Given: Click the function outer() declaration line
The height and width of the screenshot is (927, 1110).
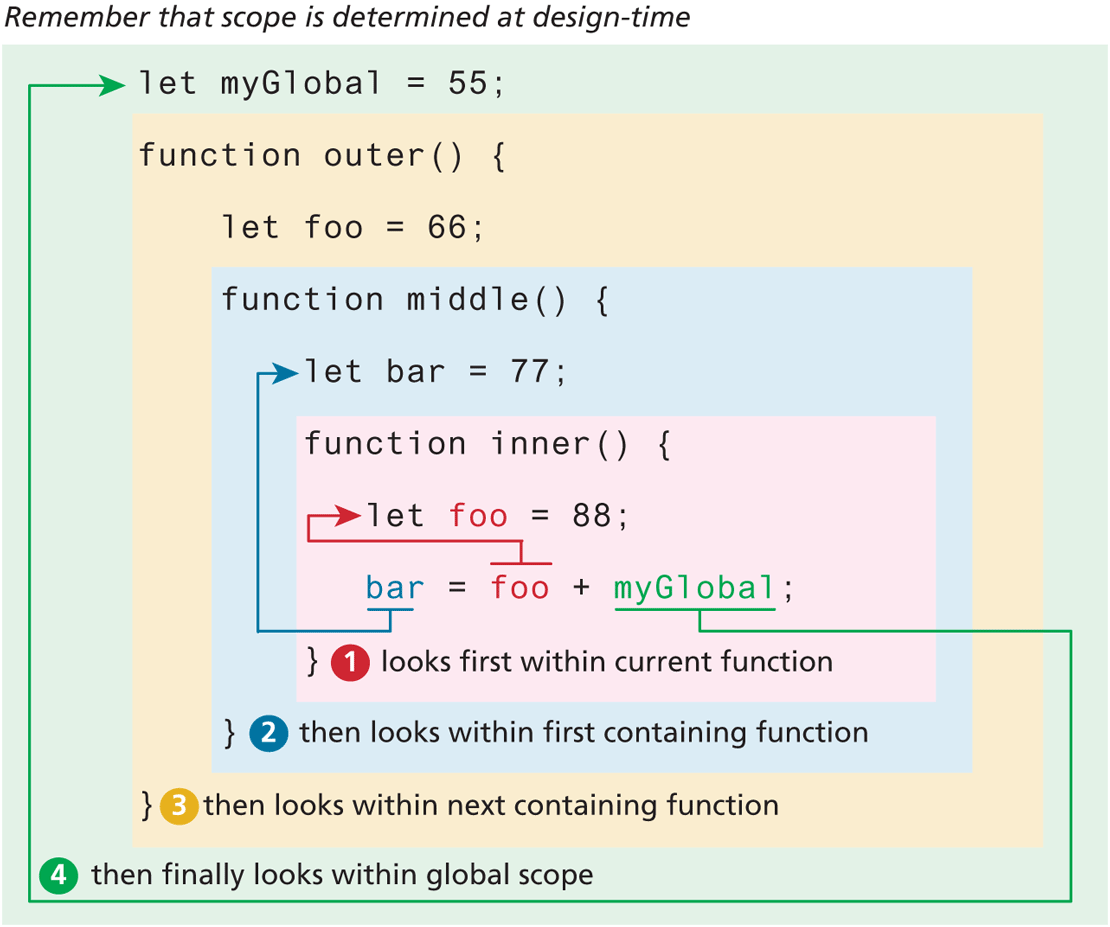Looking at the screenshot, I should pyautogui.click(x=321, y=156).
